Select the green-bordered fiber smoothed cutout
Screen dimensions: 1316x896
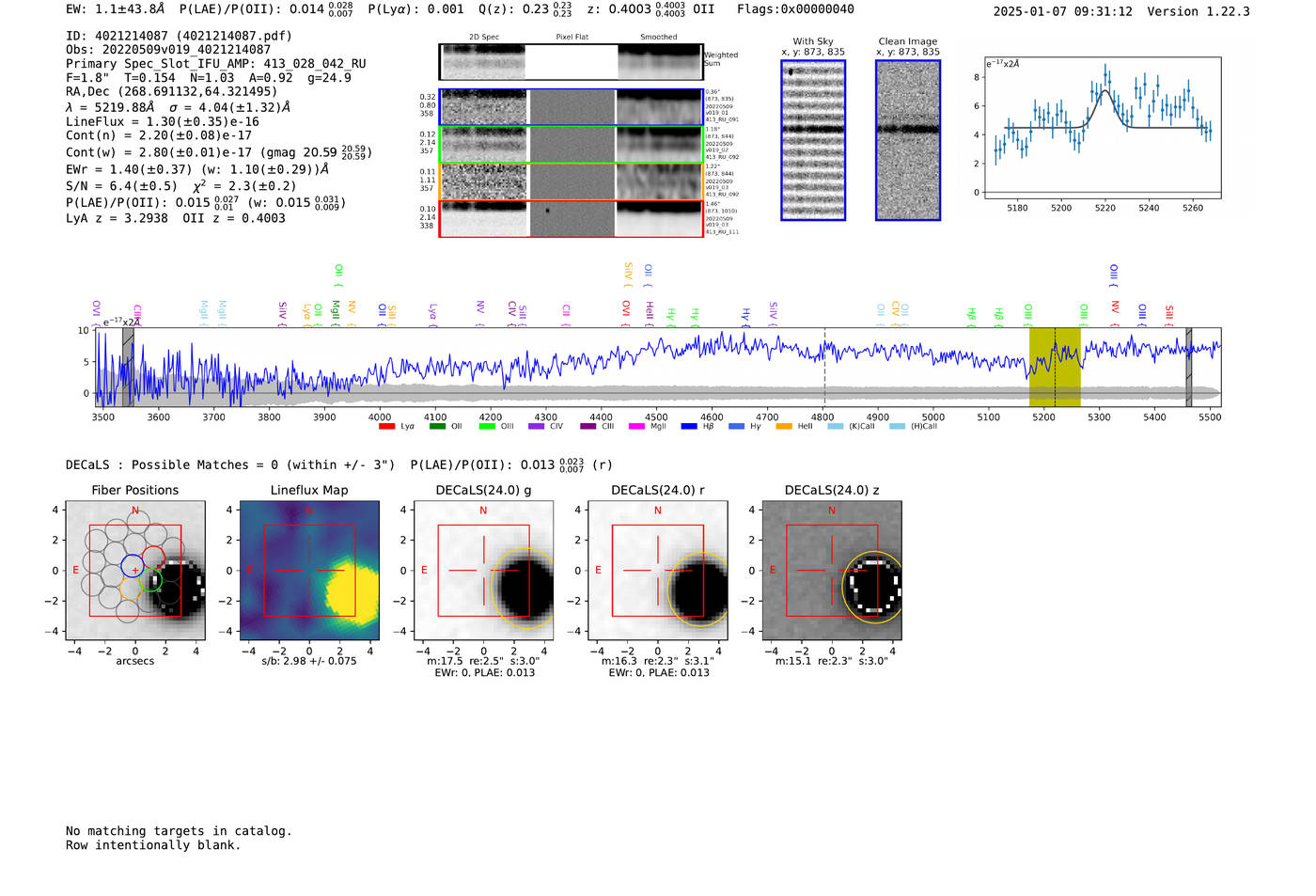click(x=659, y=145)
